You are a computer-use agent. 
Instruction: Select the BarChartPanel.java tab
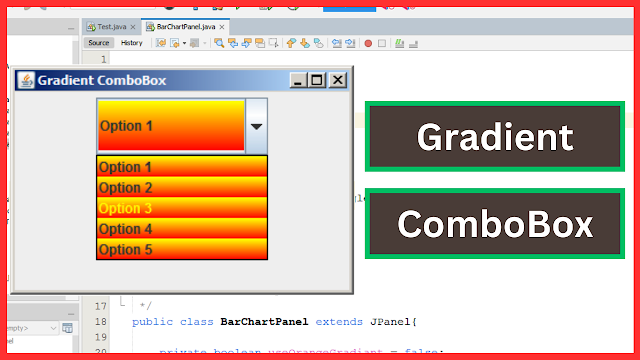(185, 27)
